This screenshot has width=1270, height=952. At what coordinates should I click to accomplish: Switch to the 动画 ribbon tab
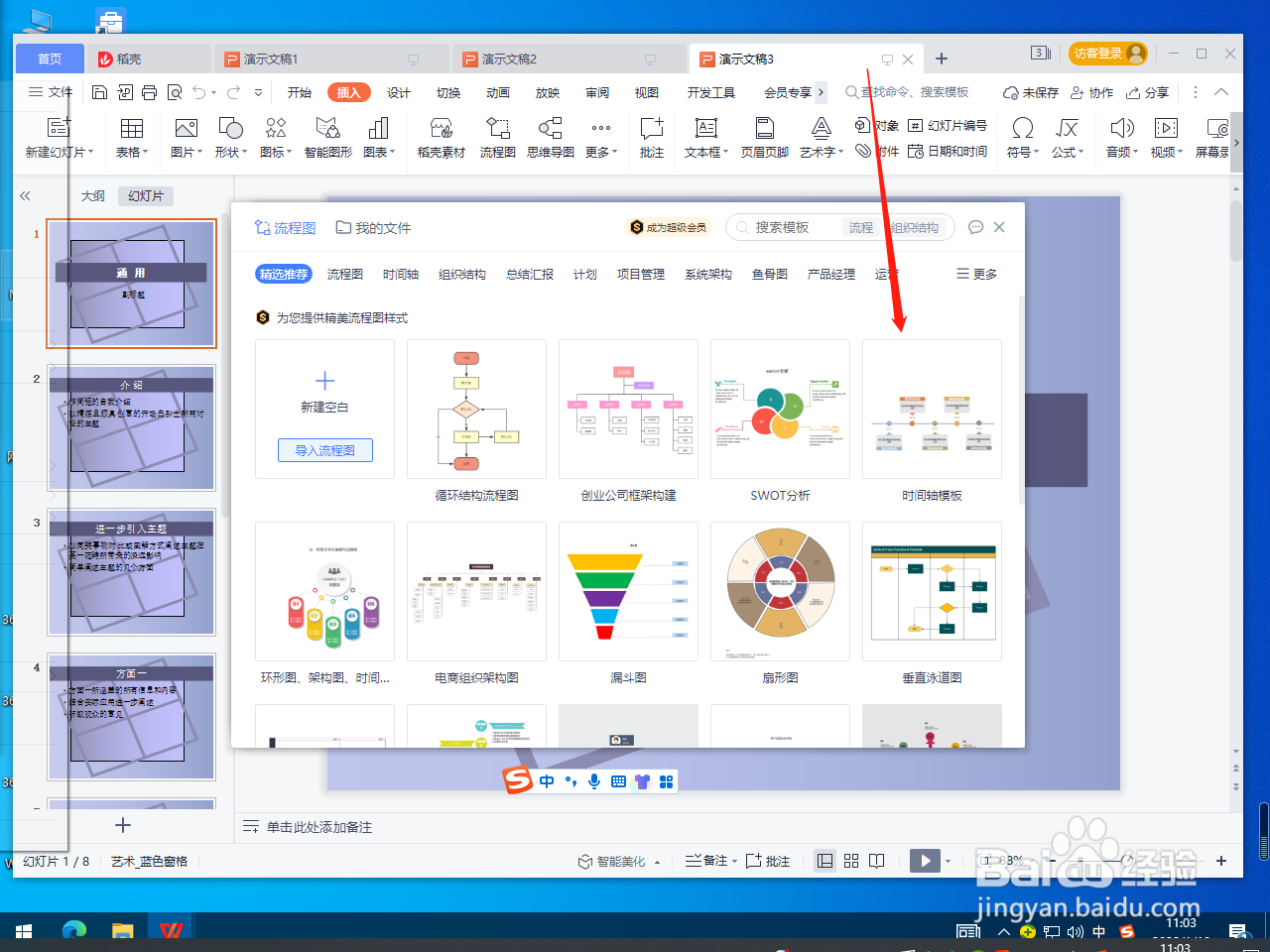(498, 92)
